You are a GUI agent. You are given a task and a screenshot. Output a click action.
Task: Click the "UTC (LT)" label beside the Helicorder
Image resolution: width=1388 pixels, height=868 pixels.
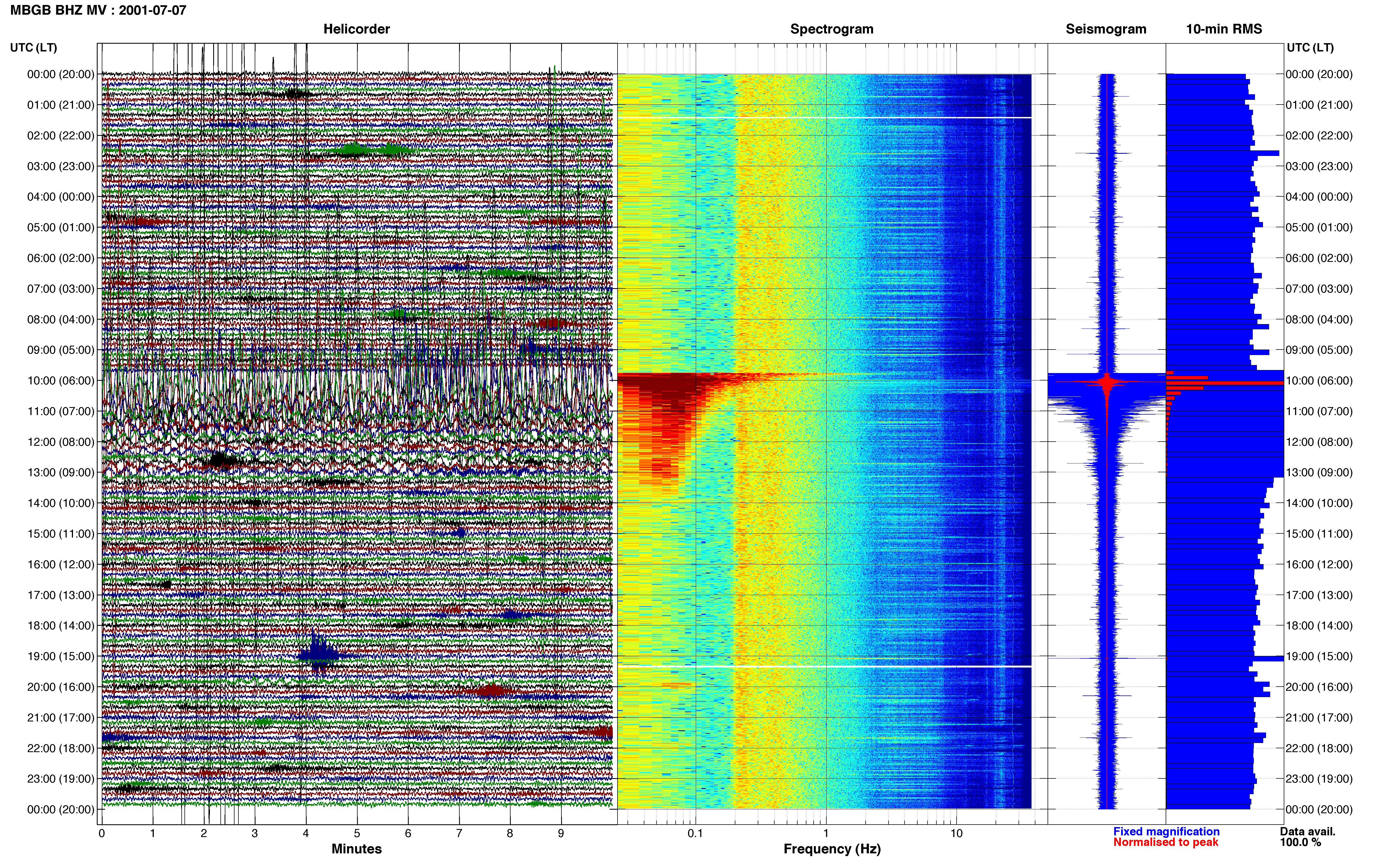point(34,48)
